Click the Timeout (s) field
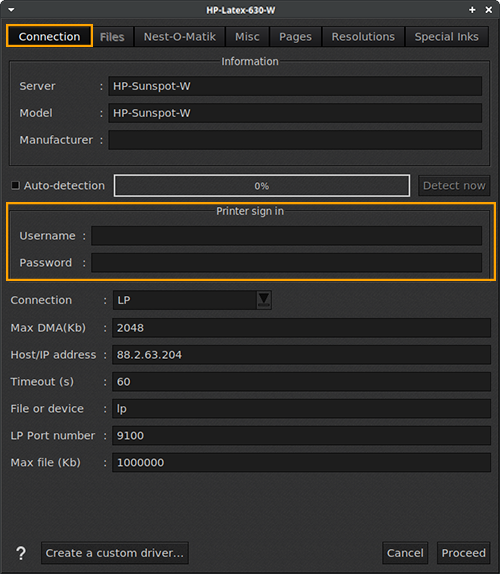The width and height of the screenshot is (500, 574). 301,381
